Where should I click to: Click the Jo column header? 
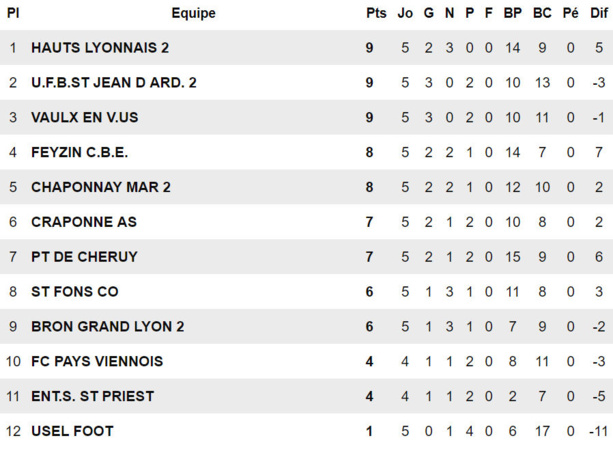click(x=405, y=14)
